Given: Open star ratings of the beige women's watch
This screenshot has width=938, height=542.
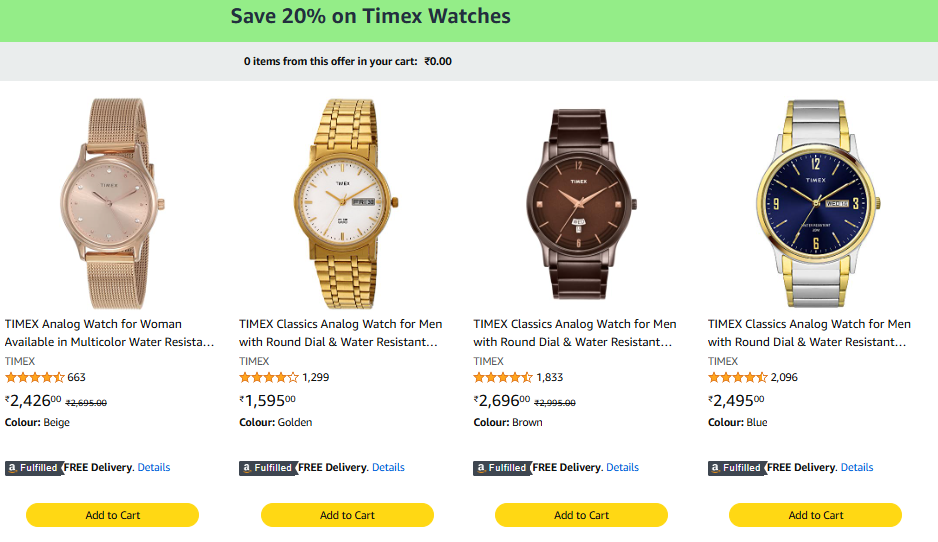Looking at the screenshot, I should point(34,378).
